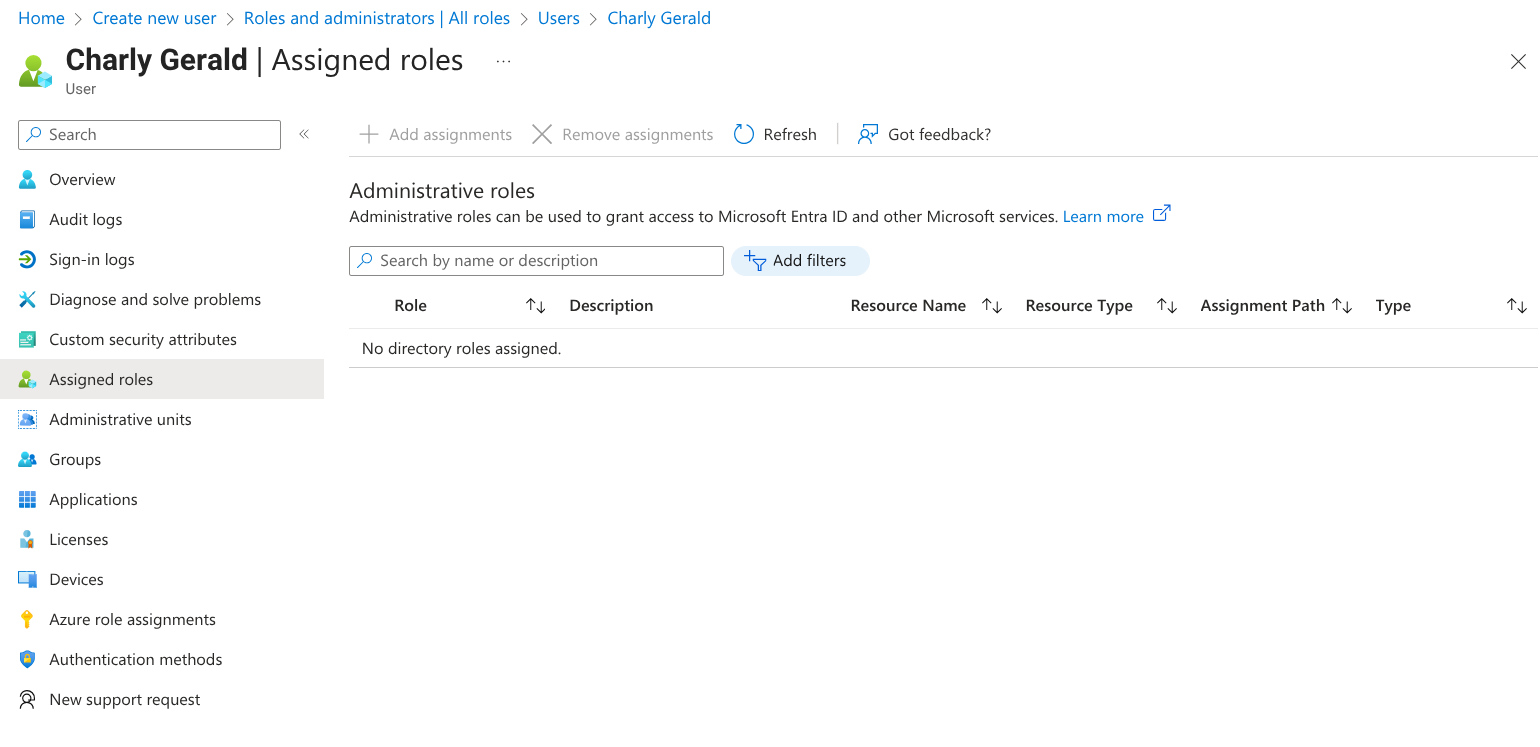
Task: Toggle the Resource Name sort order
Action: 991,305
